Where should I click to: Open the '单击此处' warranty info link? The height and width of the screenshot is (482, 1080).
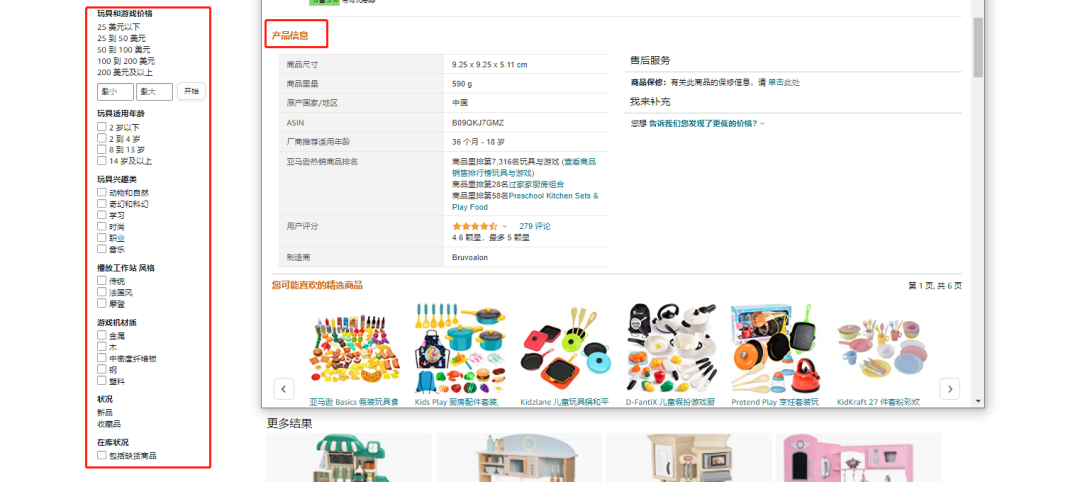coord(785,83)
